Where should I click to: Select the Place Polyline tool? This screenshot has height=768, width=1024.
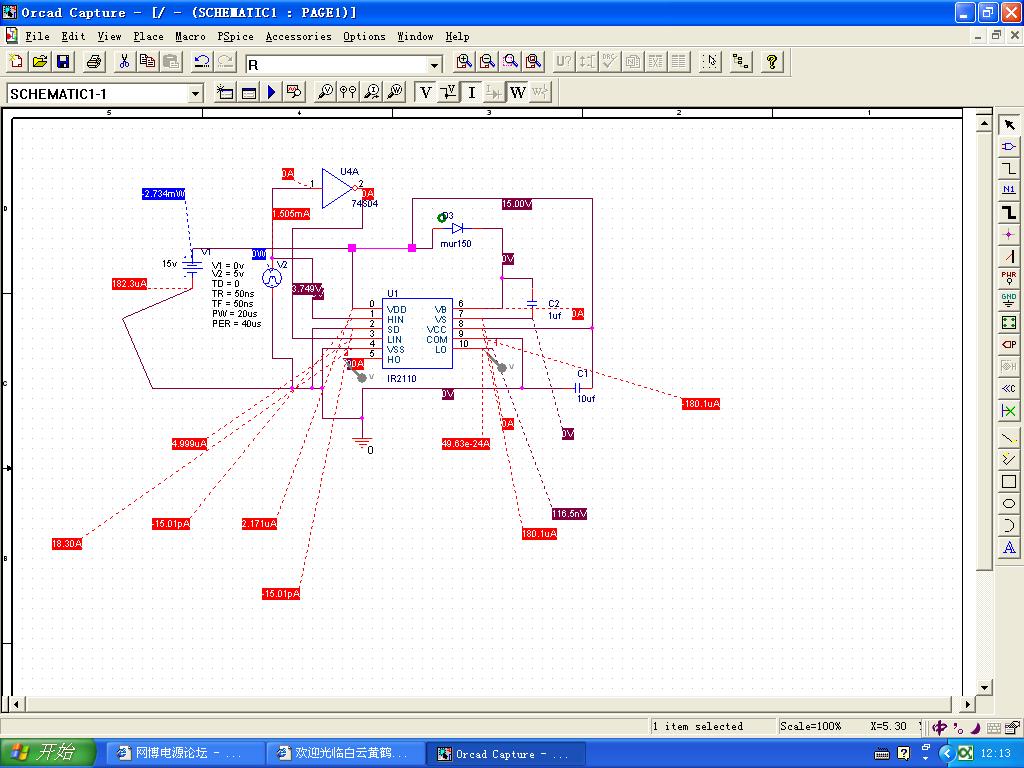(1009, 459)
